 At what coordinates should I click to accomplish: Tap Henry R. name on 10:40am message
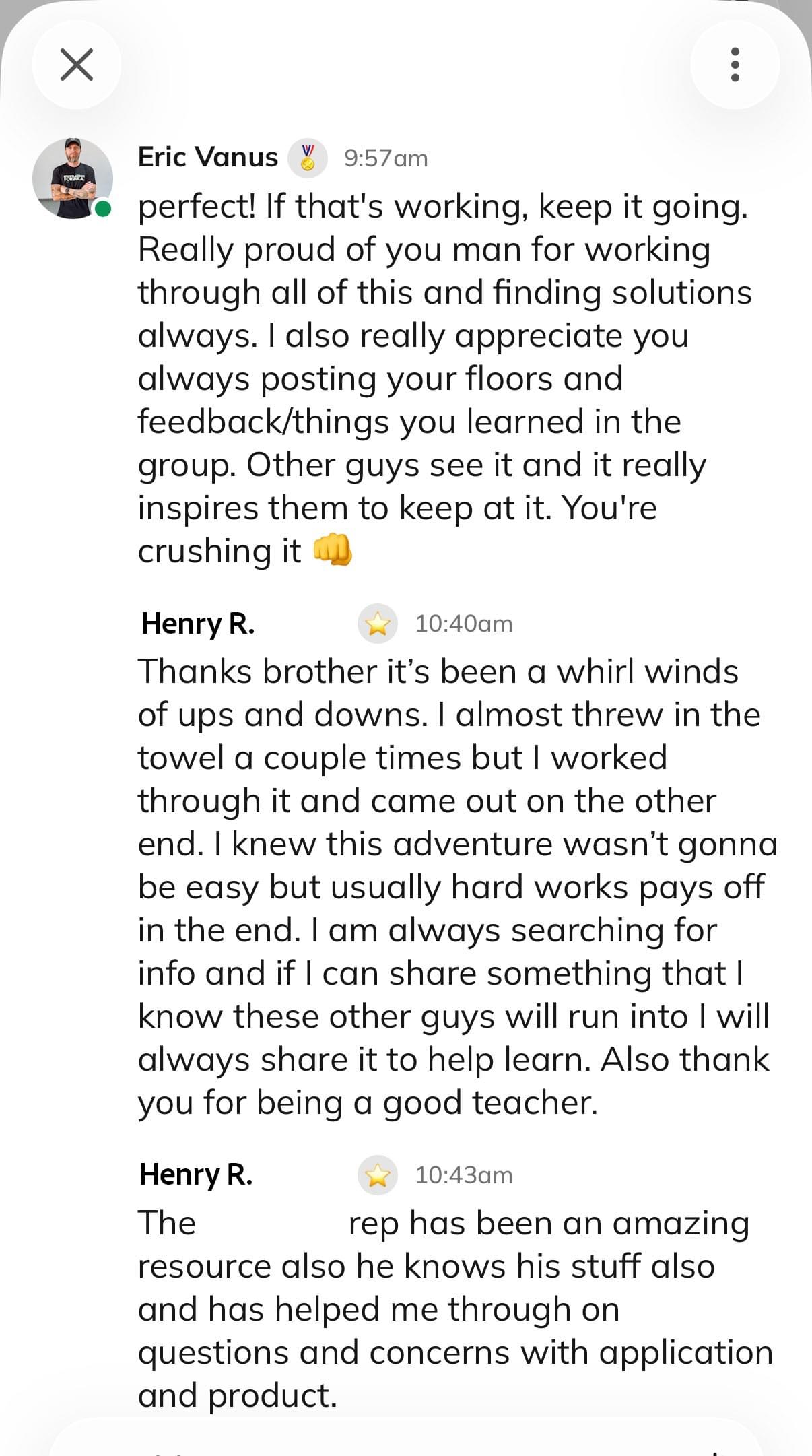pos(198,624)
